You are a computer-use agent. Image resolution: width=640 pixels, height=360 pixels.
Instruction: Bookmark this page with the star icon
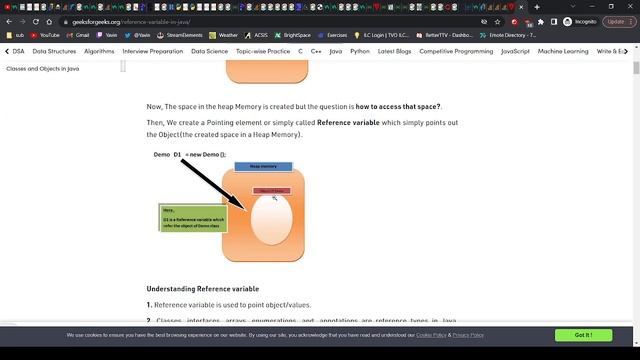coord(498,22)
